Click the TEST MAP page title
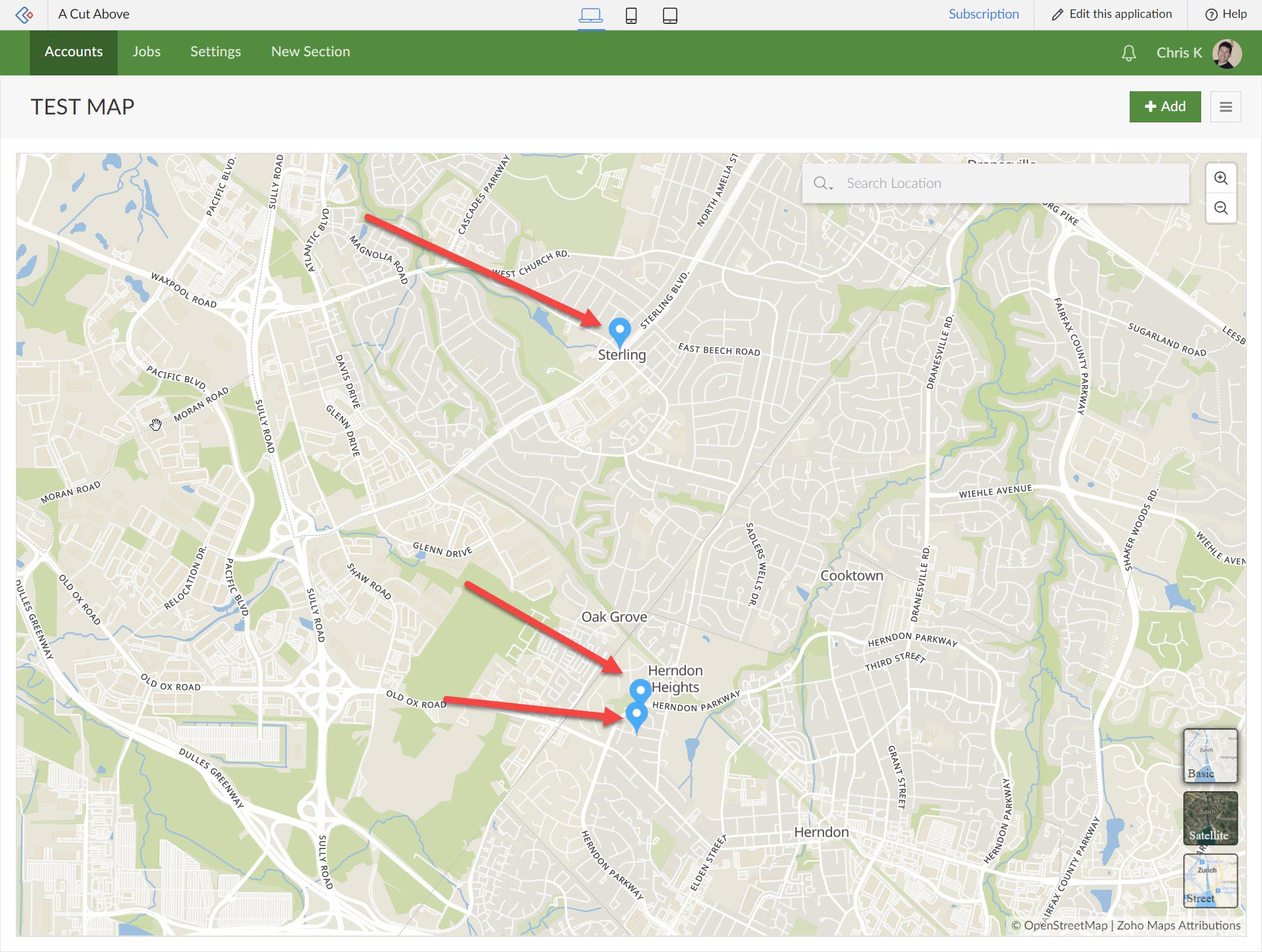Screen dimensions: 1262x952 [83, 107]
